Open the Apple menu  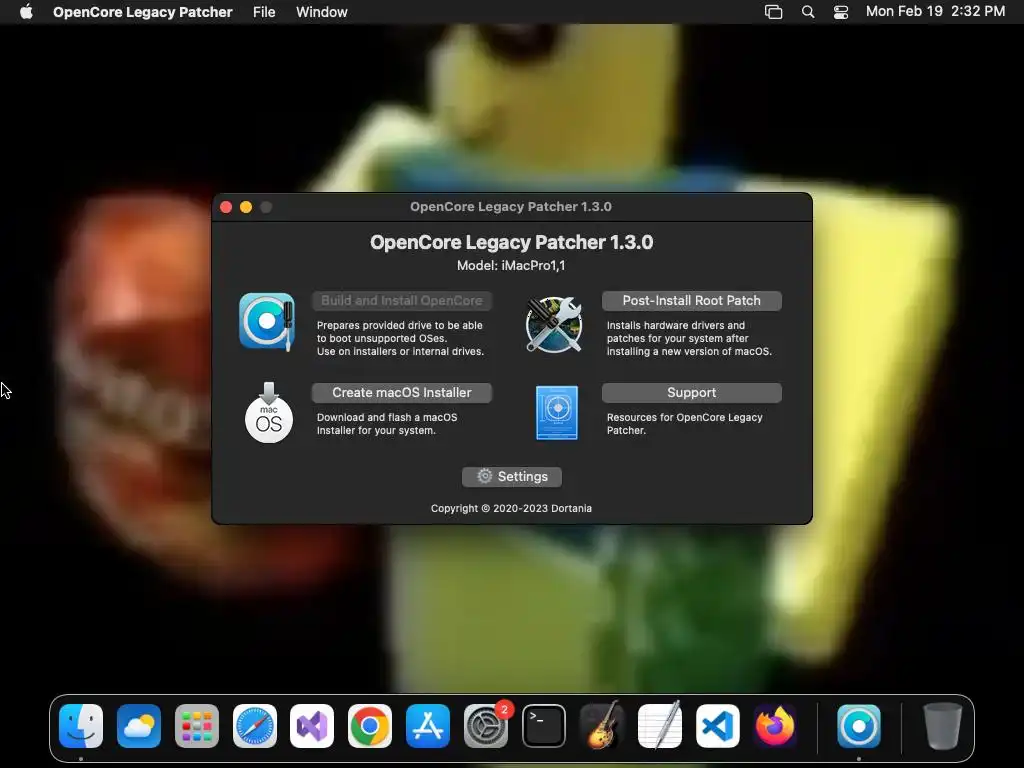26,12
